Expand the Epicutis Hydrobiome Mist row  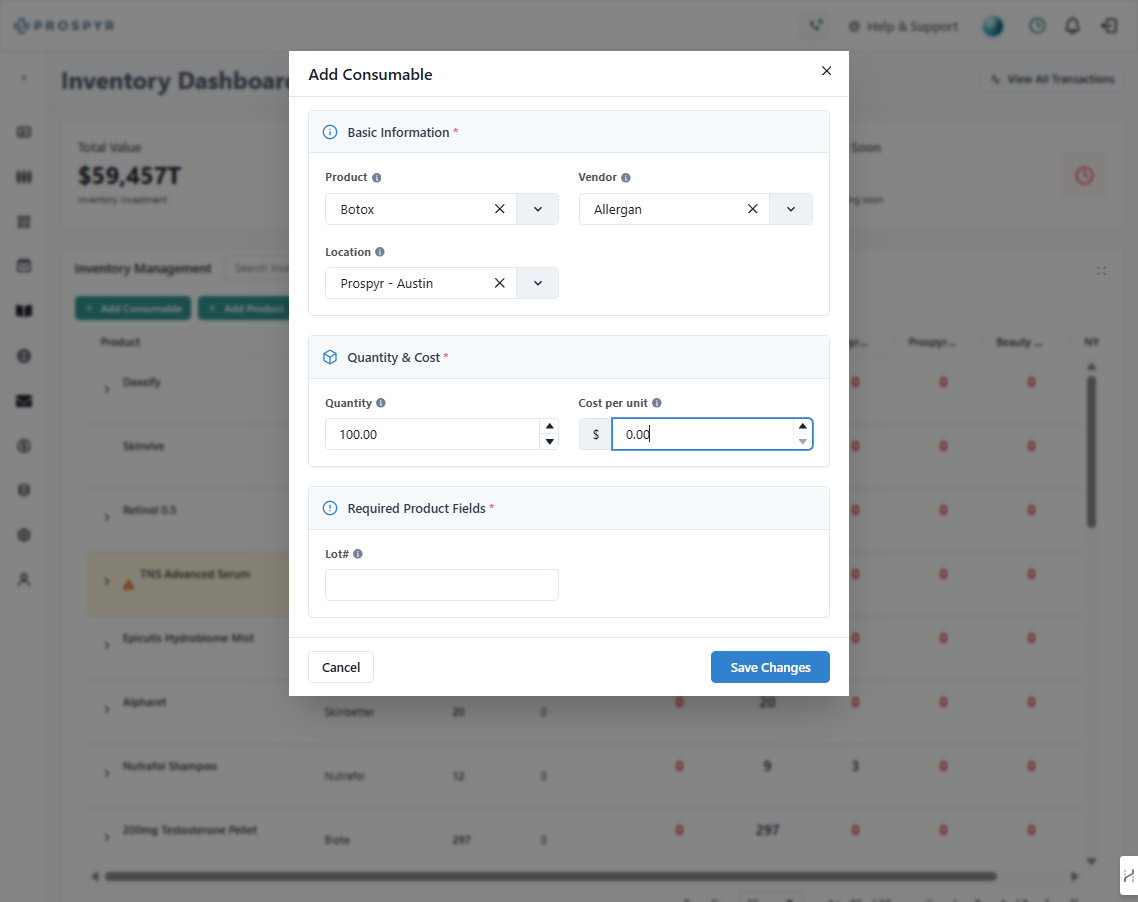[107, 645]
